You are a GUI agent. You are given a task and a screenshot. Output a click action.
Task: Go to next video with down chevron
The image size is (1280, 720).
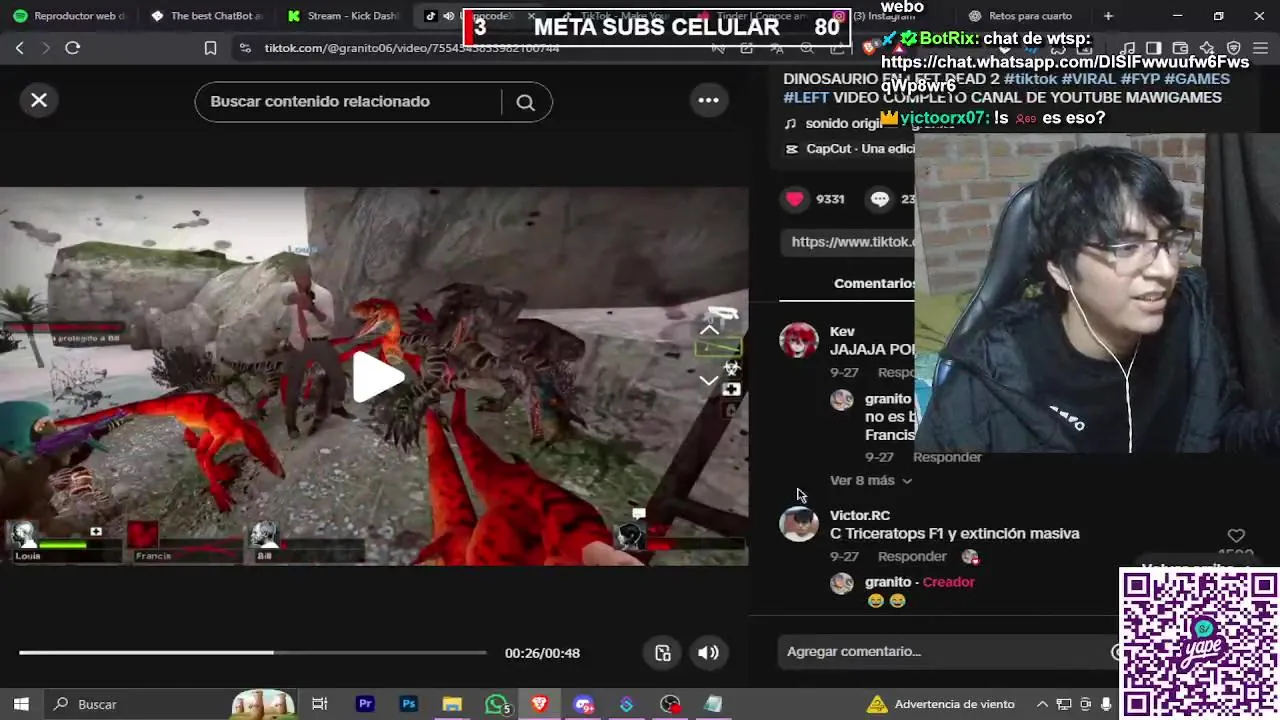tap(708, 380)
